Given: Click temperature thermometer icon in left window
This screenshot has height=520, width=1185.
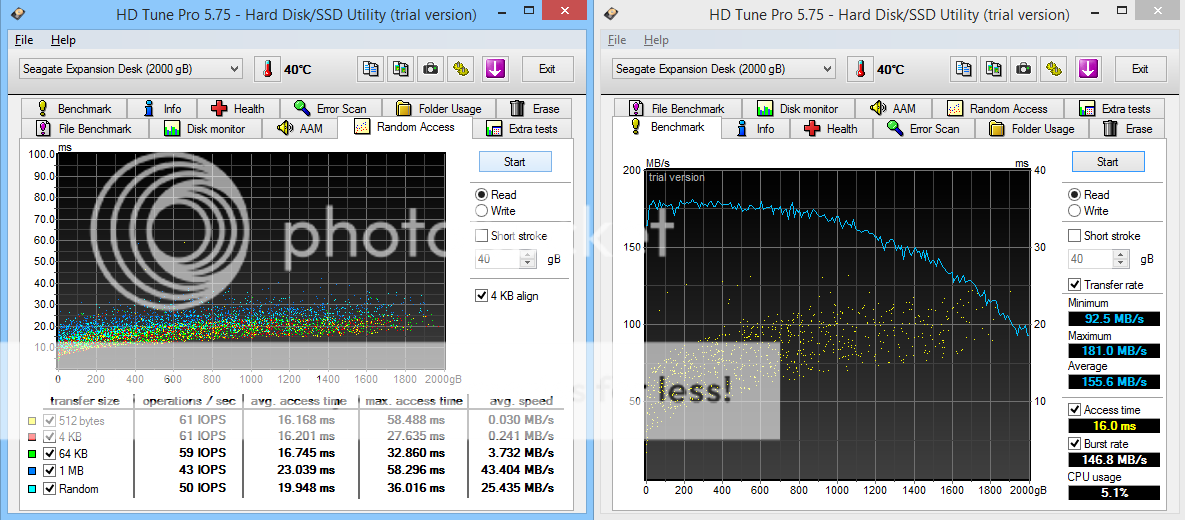Looking at the screenshot, I should (267, 69).
